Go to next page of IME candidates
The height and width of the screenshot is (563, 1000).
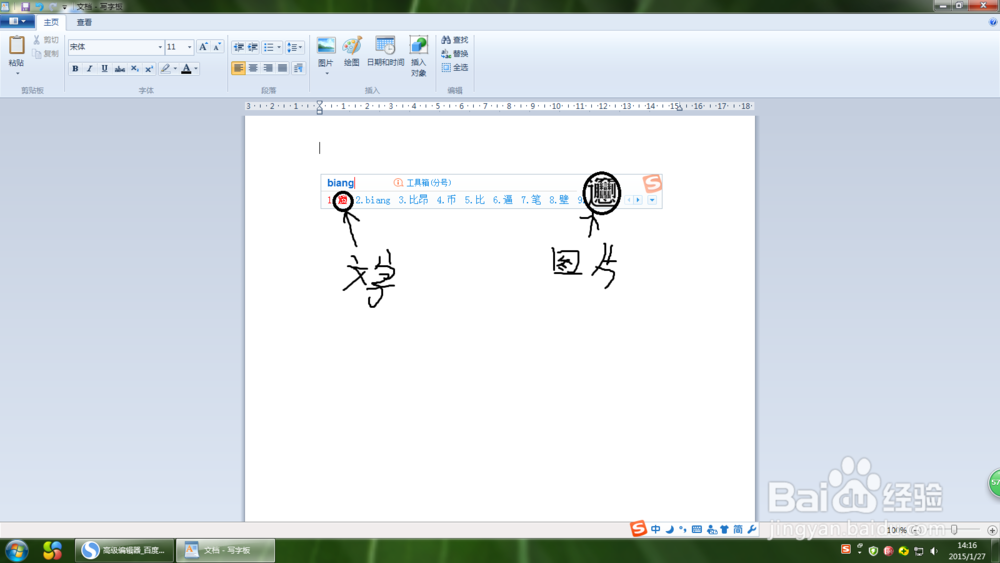pos(637,200)
